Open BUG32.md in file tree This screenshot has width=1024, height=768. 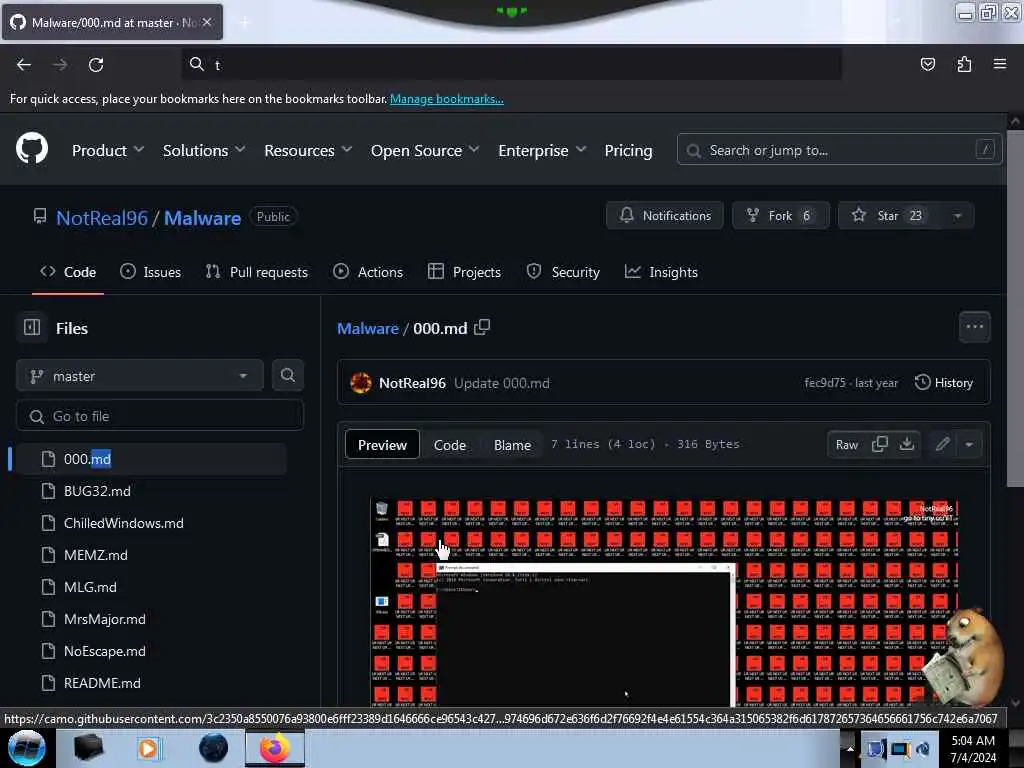(97, 491)
